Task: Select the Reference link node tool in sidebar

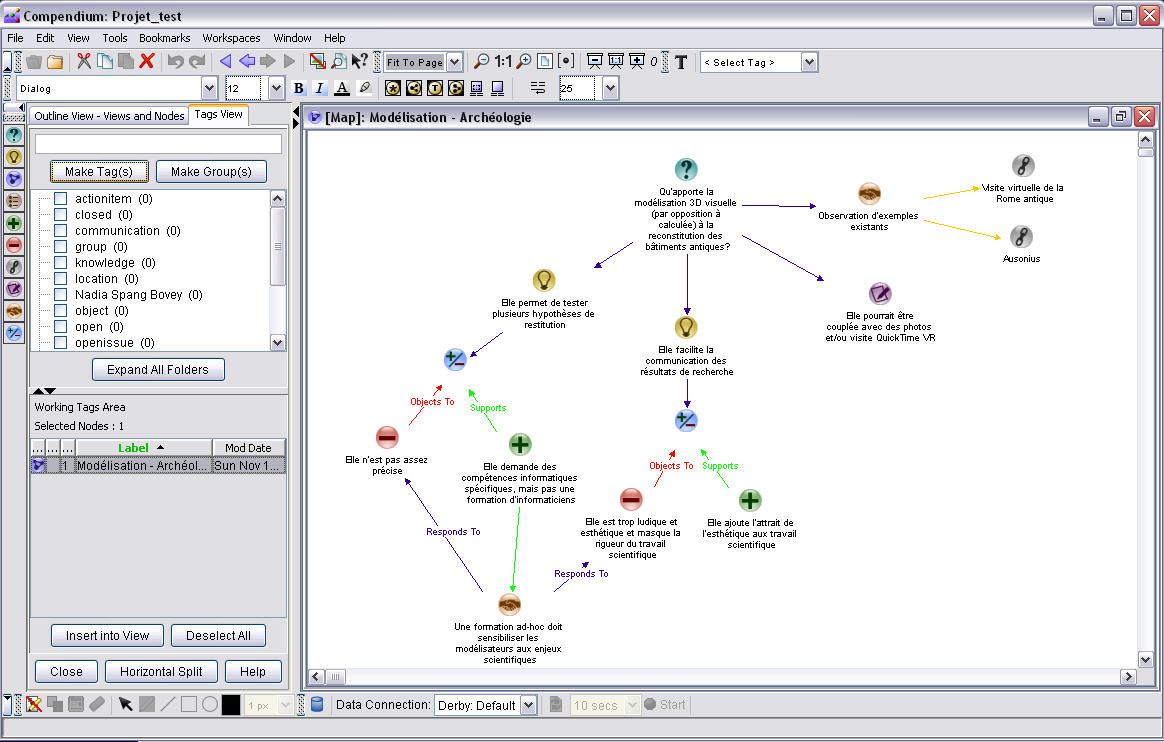Action: pos(14,267)
